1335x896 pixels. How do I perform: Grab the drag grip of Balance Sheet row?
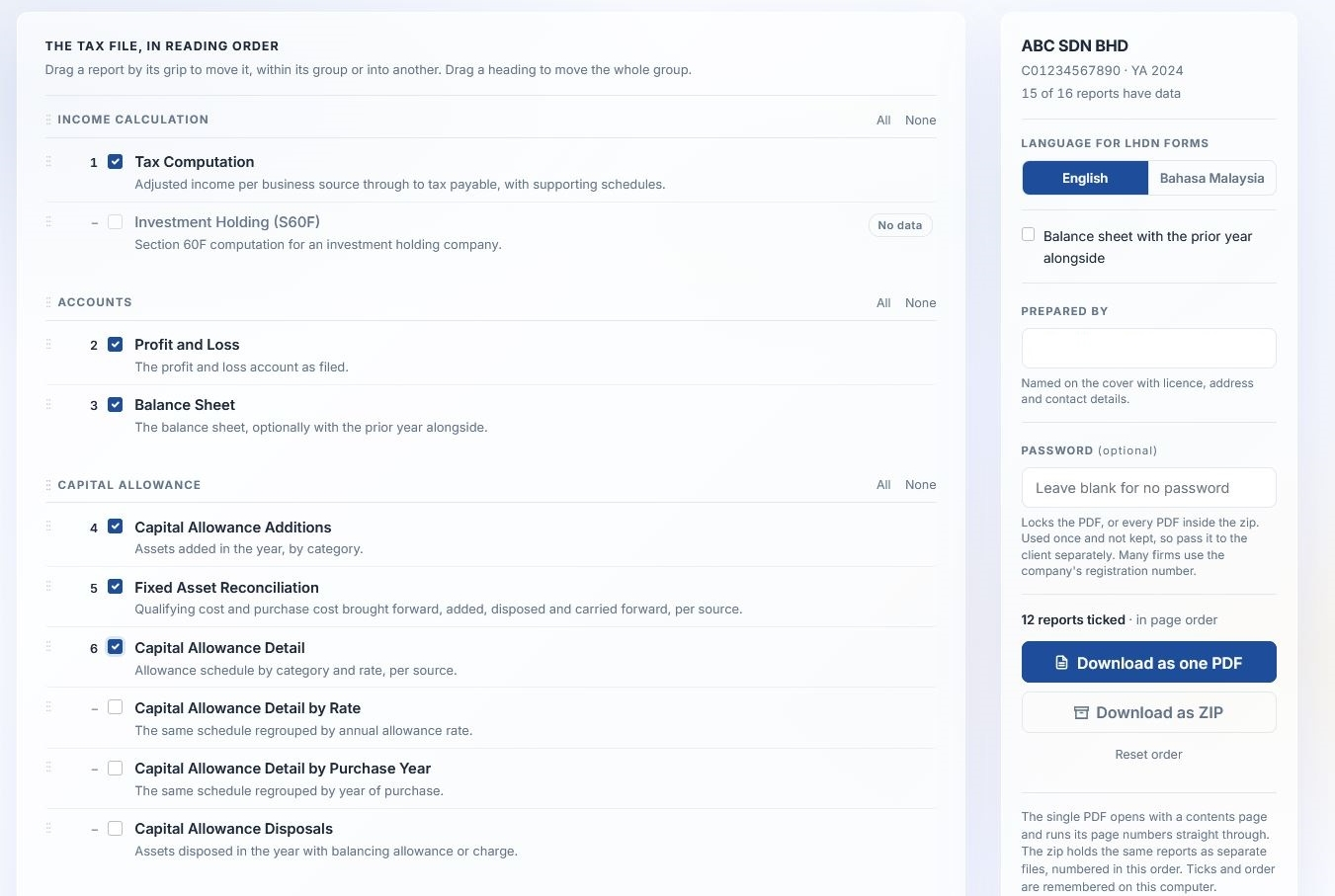point(48,404)
